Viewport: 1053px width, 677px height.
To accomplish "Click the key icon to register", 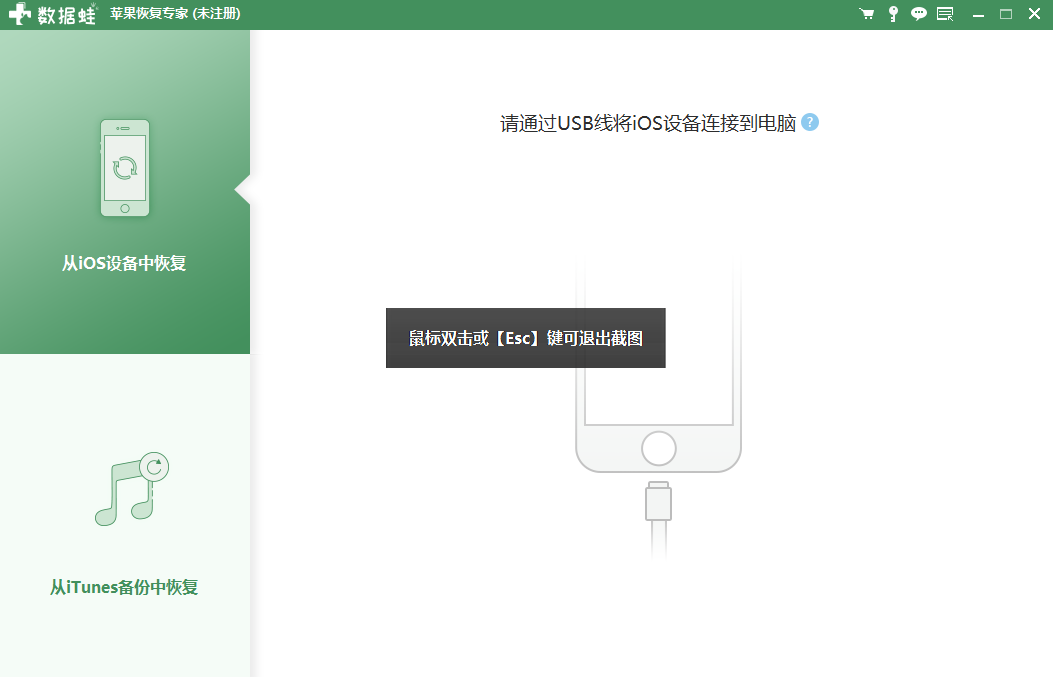I will pyautogui.click(x=892, y=14).
